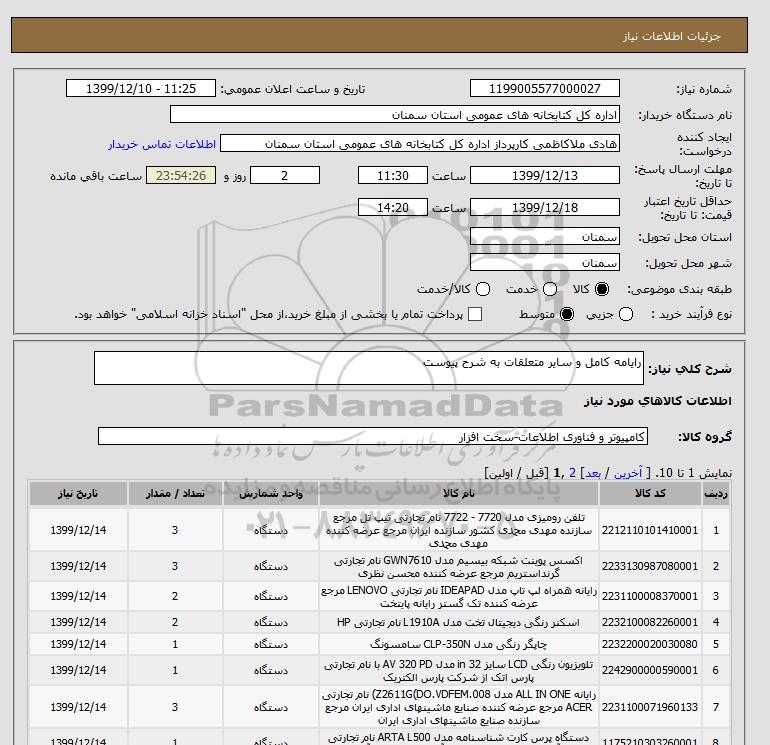Toggle the Islamic treasury bonds payment checkbox
This screenshot has height=745, width=770.
[475, 314]
